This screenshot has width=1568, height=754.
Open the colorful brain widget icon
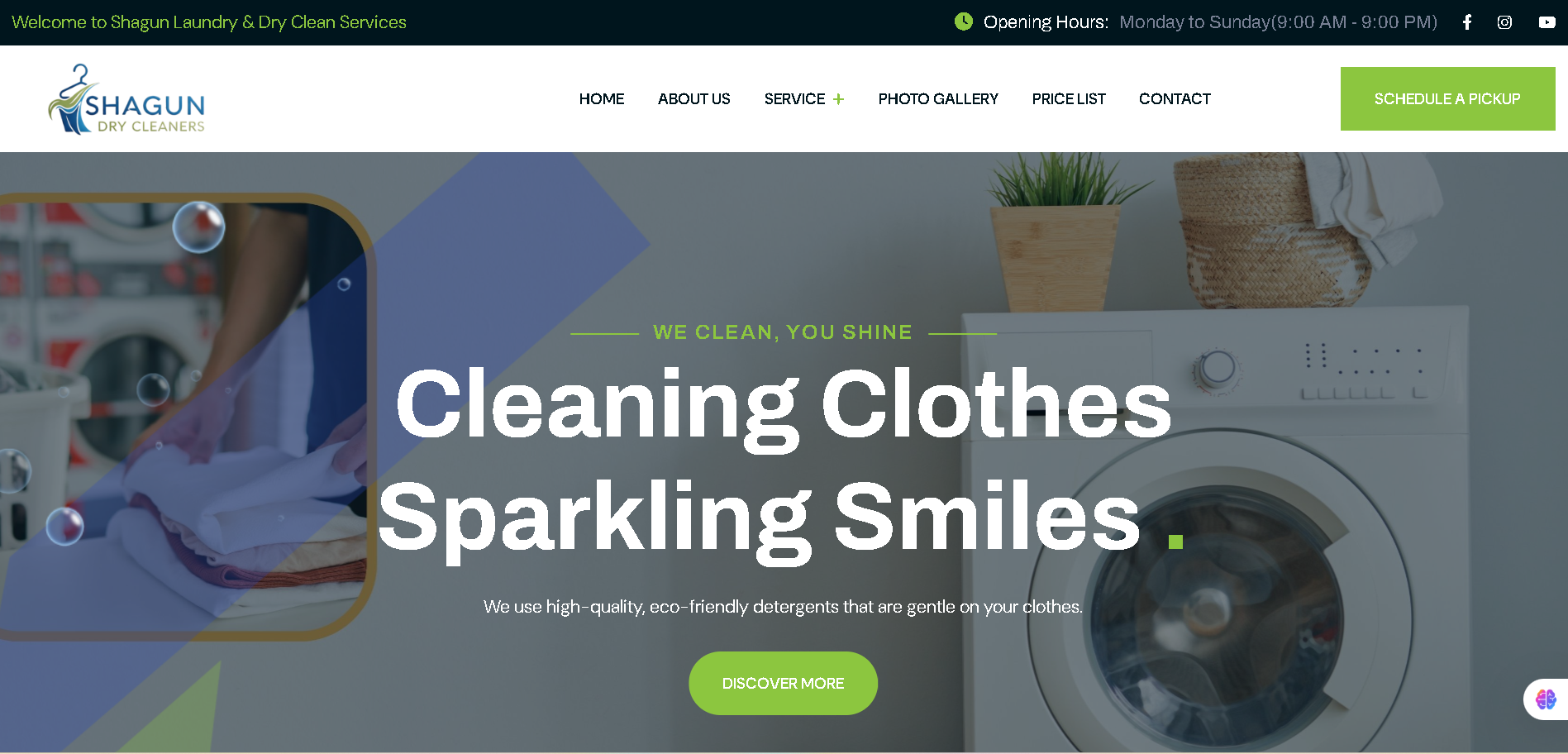(1546, 699)
